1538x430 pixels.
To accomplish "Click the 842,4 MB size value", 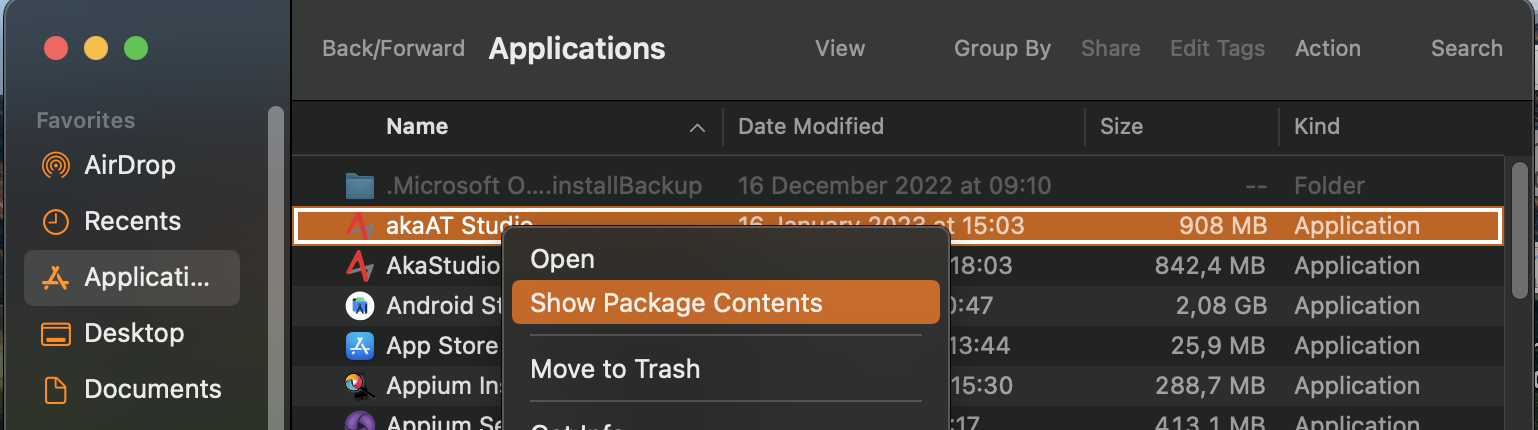I will pos(1210,266).
